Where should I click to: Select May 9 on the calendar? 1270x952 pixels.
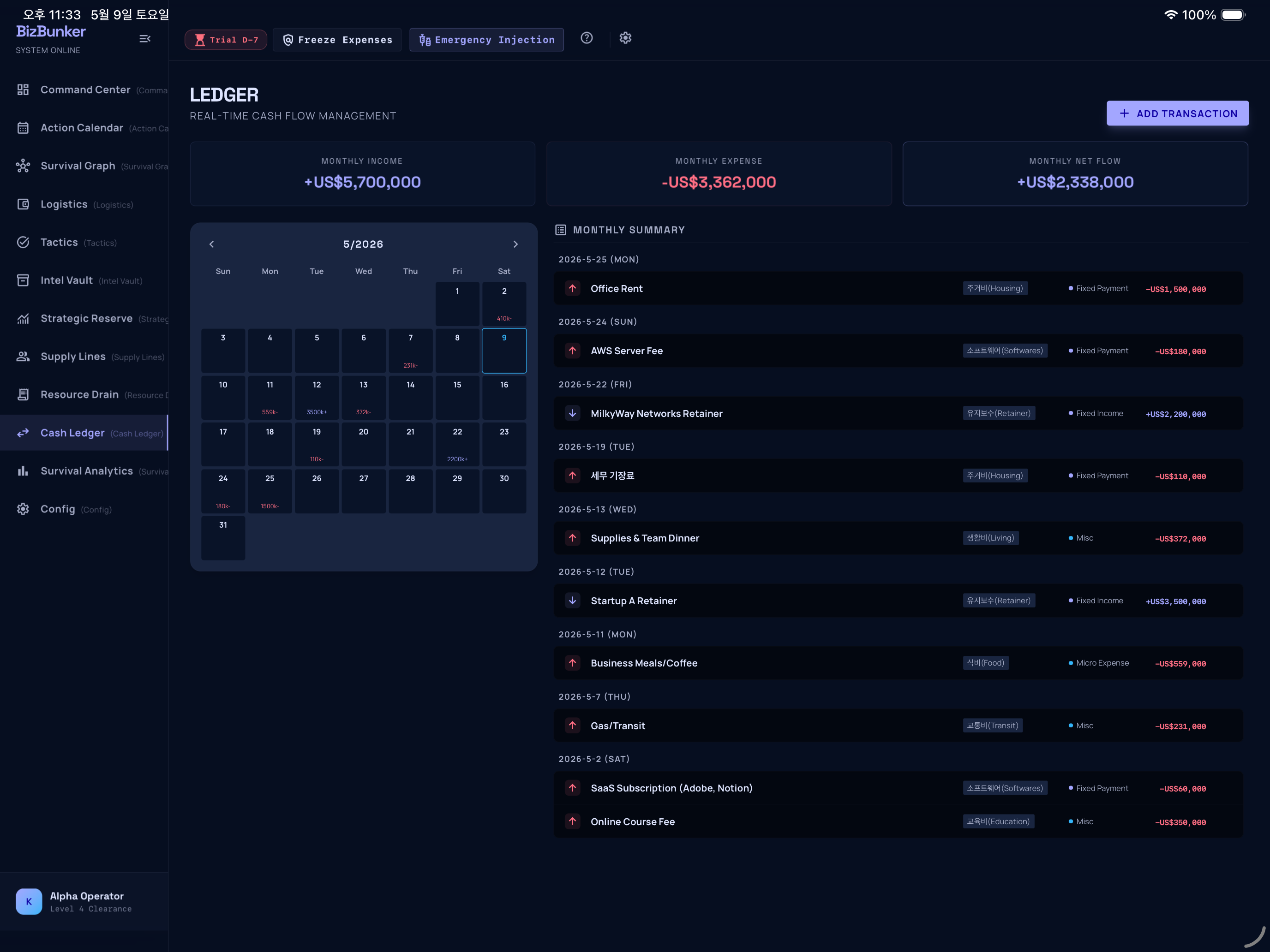click(x=504, y=351)
